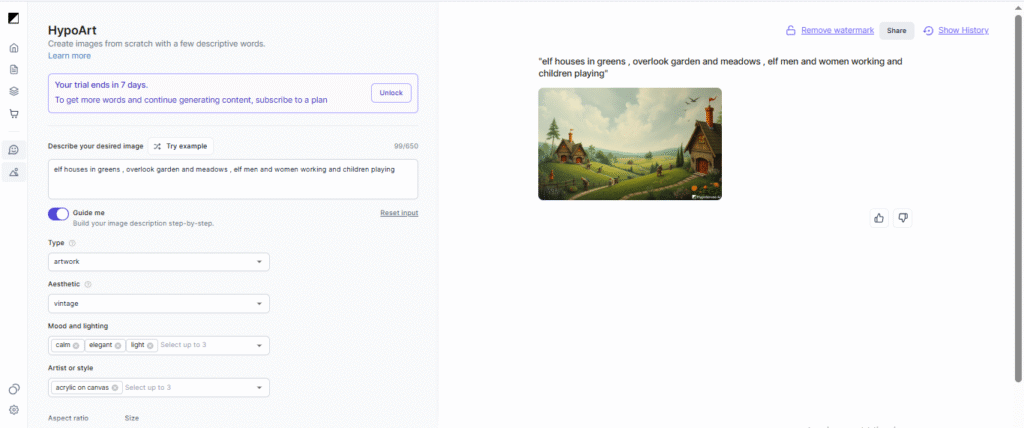
Task: Click the Show History link
Action: pyautogui.click(x=956, y=31)
